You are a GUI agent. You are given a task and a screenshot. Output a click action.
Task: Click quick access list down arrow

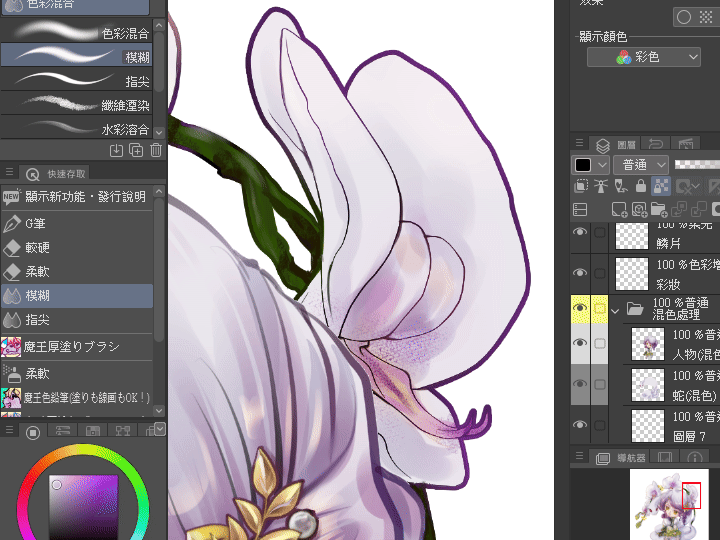coord(159,410)
